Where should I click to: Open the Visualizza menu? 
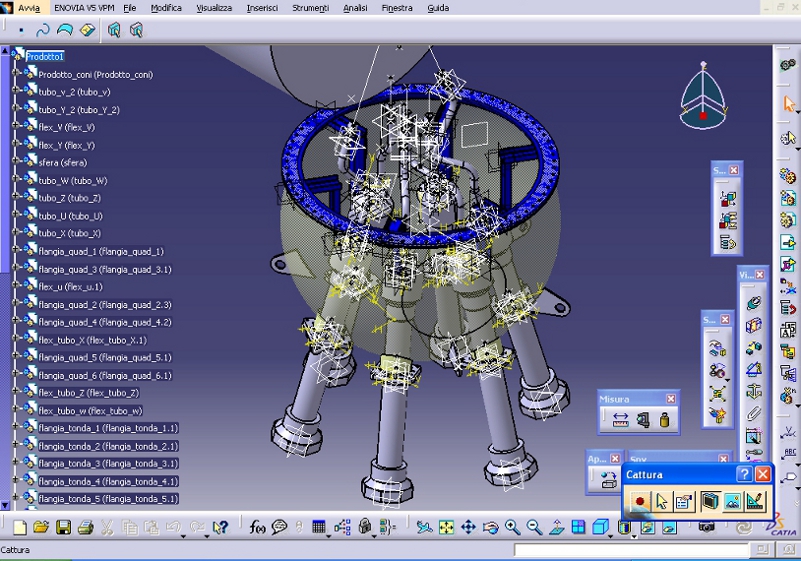click(214, 8)
